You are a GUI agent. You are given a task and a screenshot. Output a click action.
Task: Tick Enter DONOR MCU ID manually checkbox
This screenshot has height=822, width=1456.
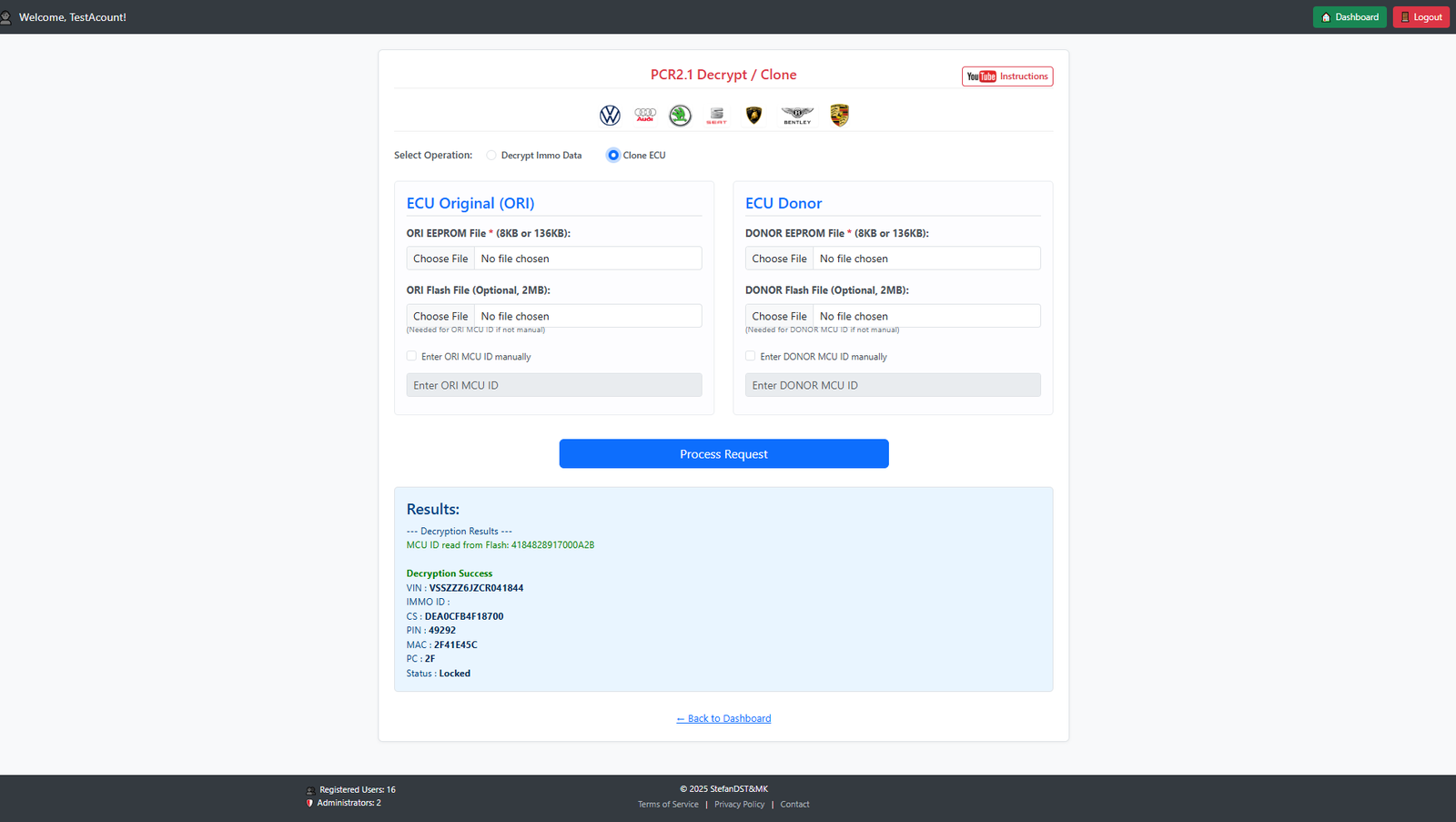(751, 357)
